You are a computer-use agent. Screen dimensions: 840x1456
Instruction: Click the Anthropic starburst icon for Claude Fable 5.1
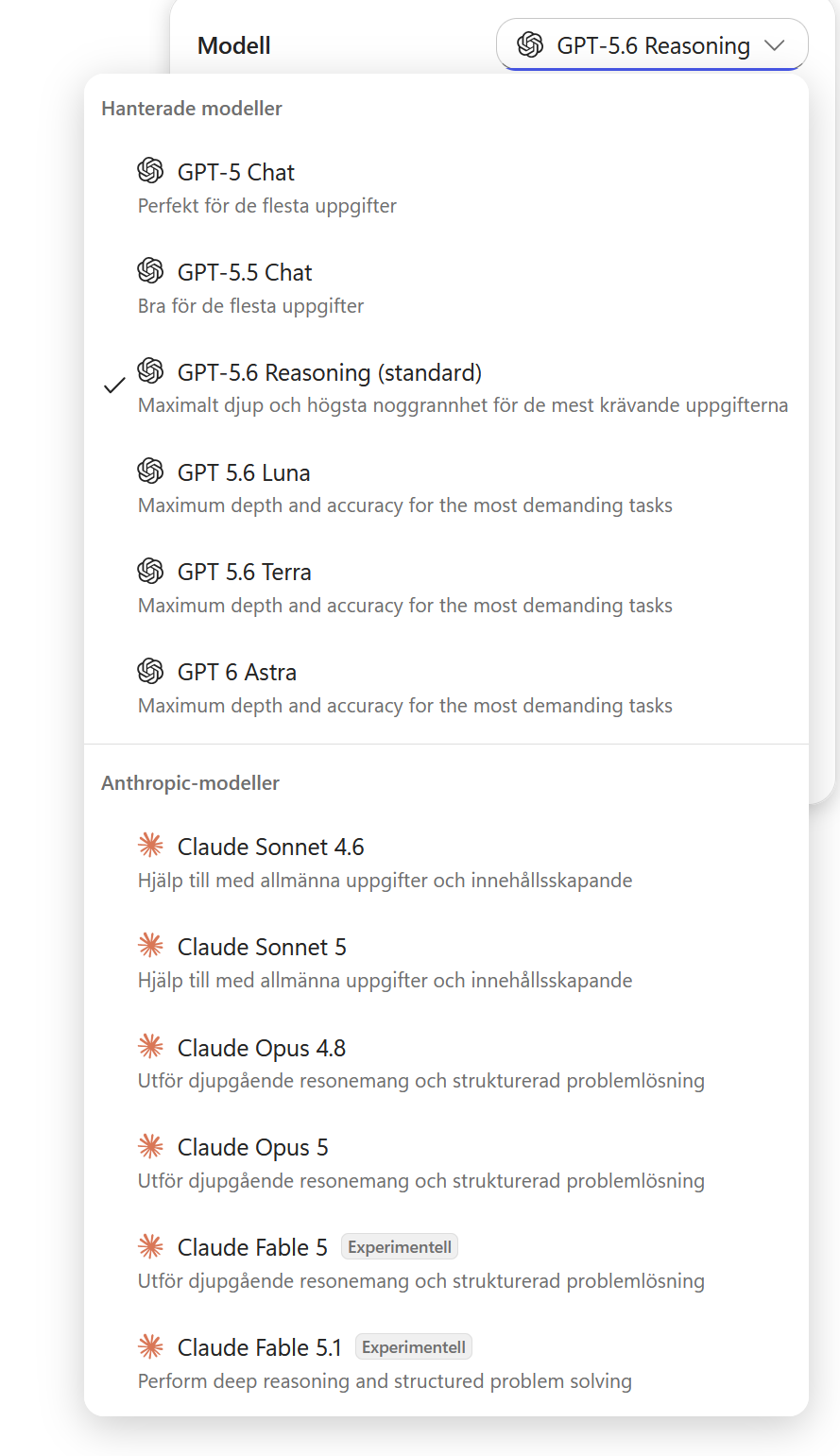[x=150, y=1345]
